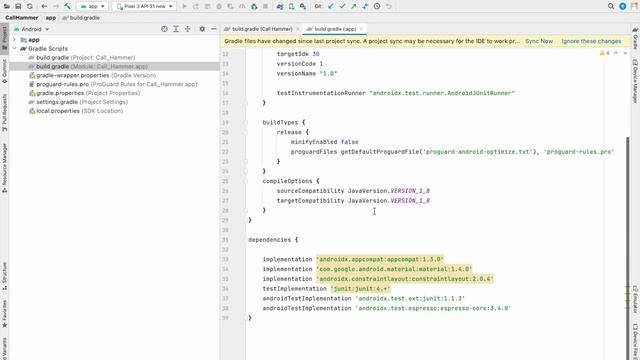640x360 pixels.
Task: Toggle the Resource Manager tool window
Action: pyautogui.click(x=4, y=168)
